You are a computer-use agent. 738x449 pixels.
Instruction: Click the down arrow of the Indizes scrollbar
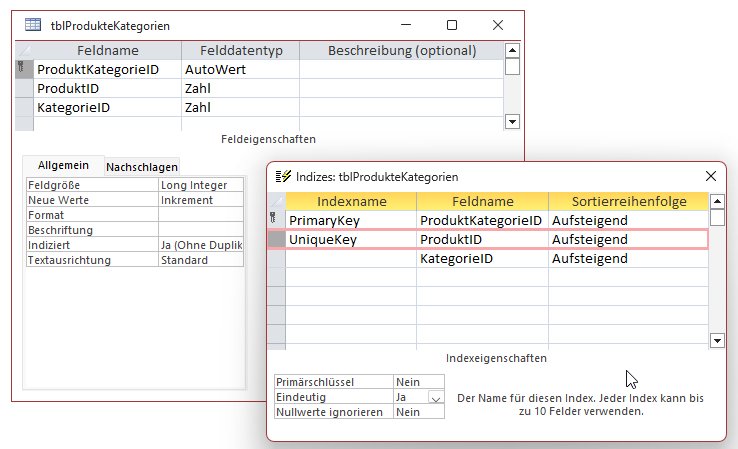pos(717,340)
